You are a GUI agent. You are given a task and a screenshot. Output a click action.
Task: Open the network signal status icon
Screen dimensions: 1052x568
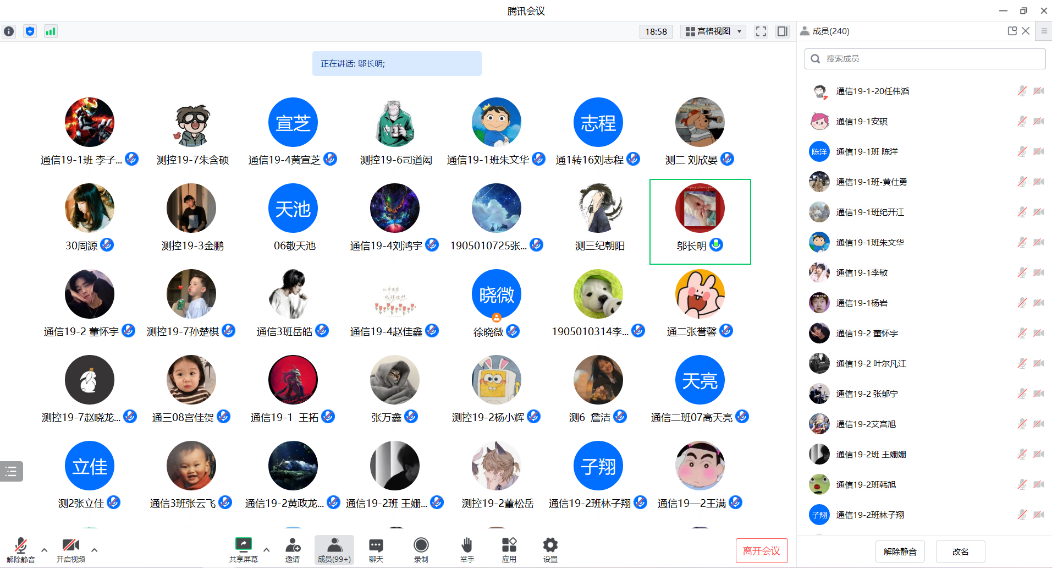tap(50, 31)
